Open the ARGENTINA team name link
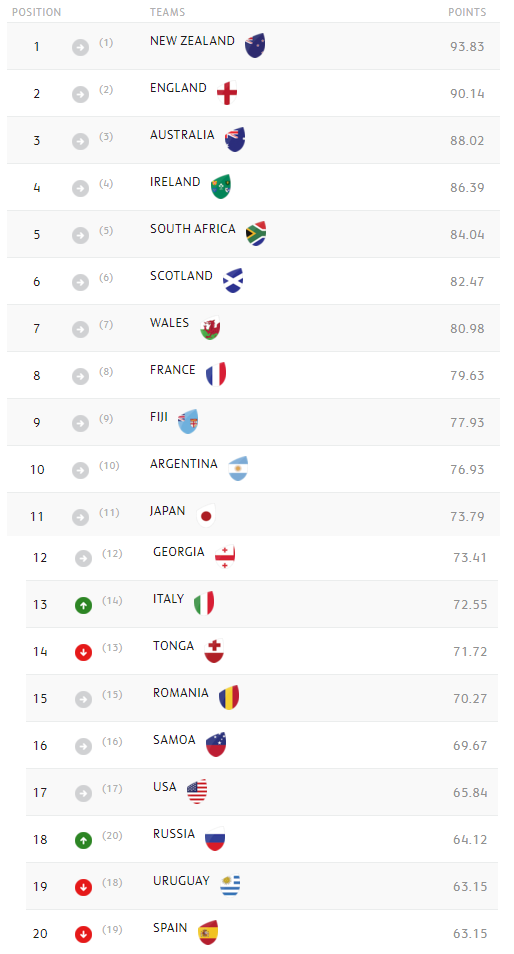Screen dimensions: 514x954 [x=184, y=464]
